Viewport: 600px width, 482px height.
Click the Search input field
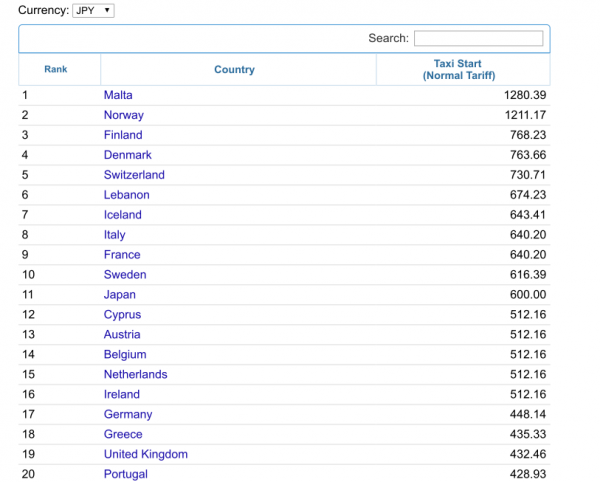click(x=478, y=38)
